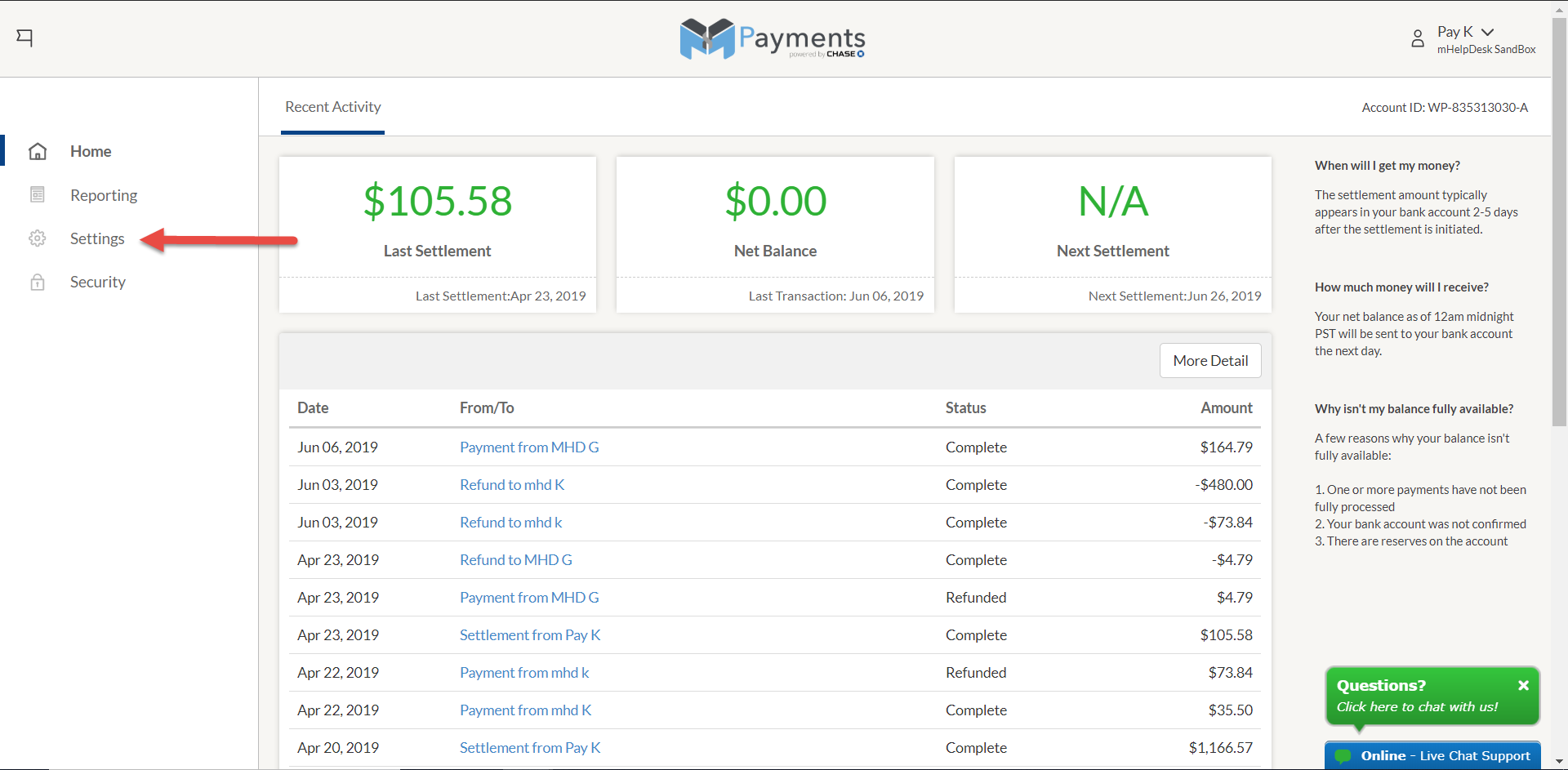Select mHelpDesk SandBox account menu entry
1568x770 pixels.
(x=1485, y=49)
